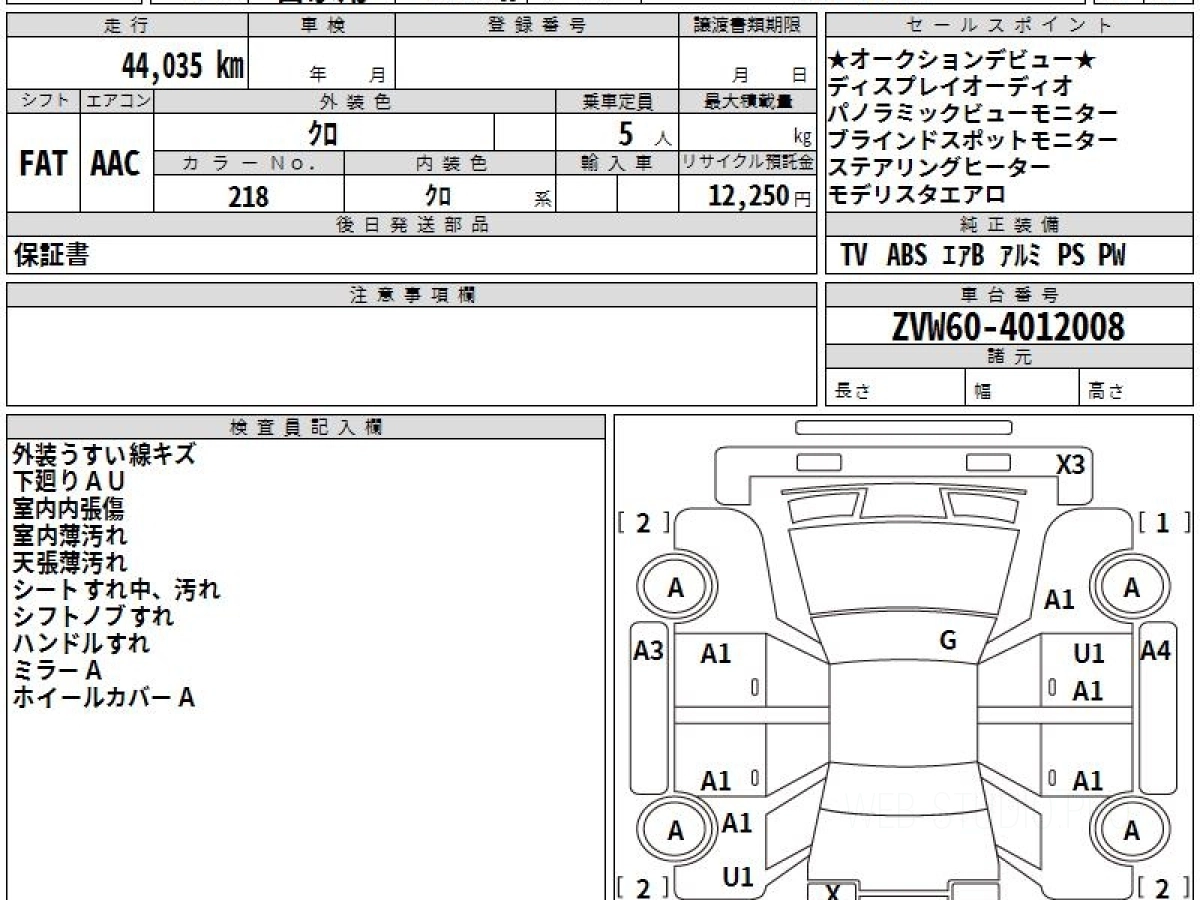Select the エアB airbag entry
This screenshot has width=1200, height=900.
[x=964, y=256]
